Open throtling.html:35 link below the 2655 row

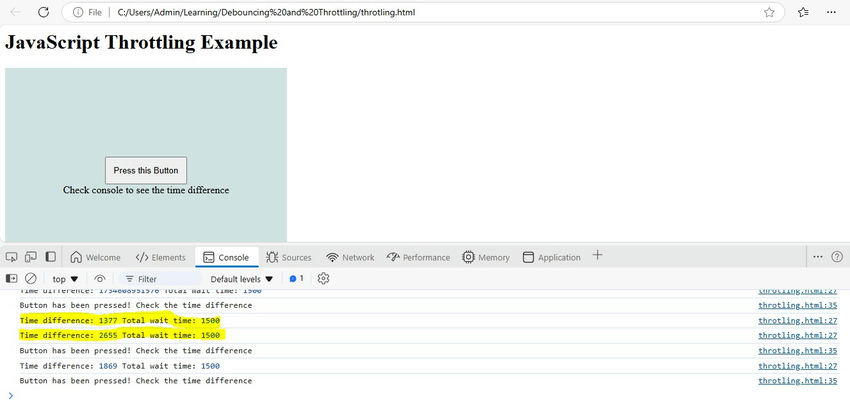pyautogui.click(x=797, y=351)
